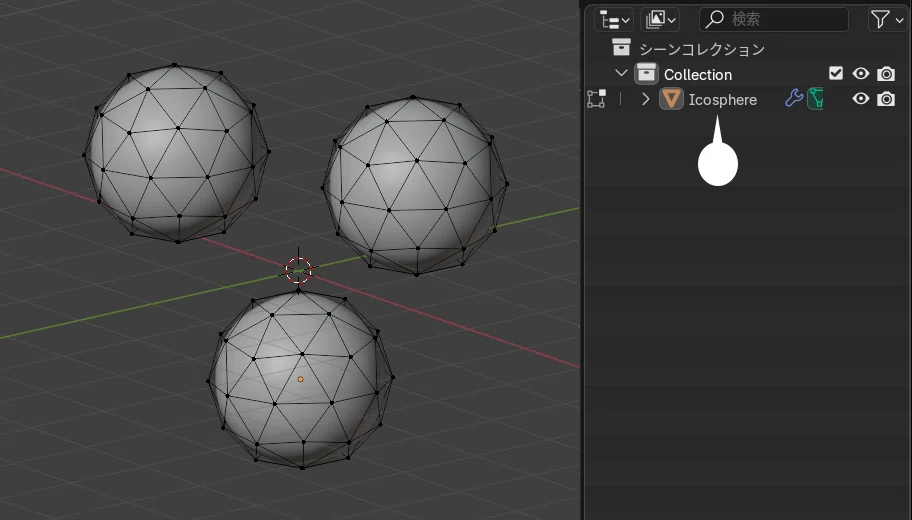This screenshot has width=912, height=520.
Task: Disable Icosphere rendering via camera icon
Action: (x=886, y=99)
